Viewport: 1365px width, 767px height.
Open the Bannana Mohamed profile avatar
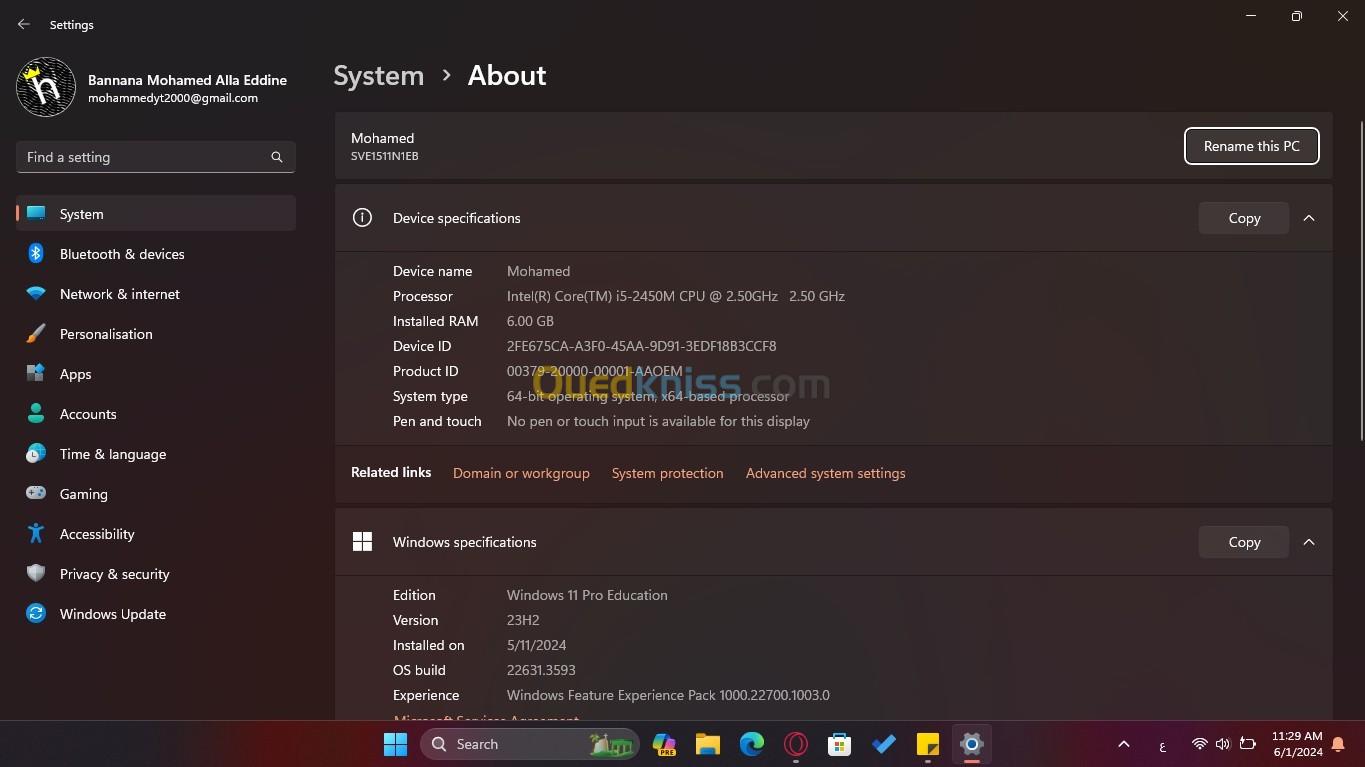click(x=46, y=88)
